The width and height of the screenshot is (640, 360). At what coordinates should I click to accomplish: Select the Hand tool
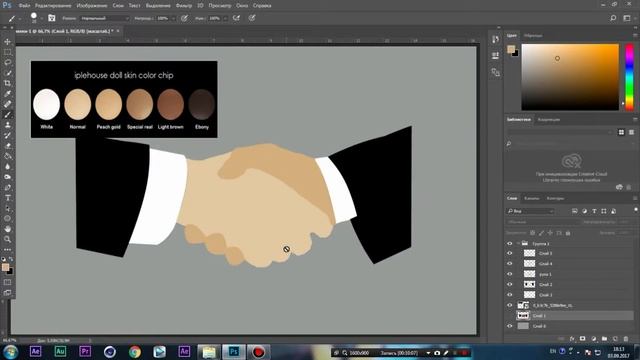(7, 229)
